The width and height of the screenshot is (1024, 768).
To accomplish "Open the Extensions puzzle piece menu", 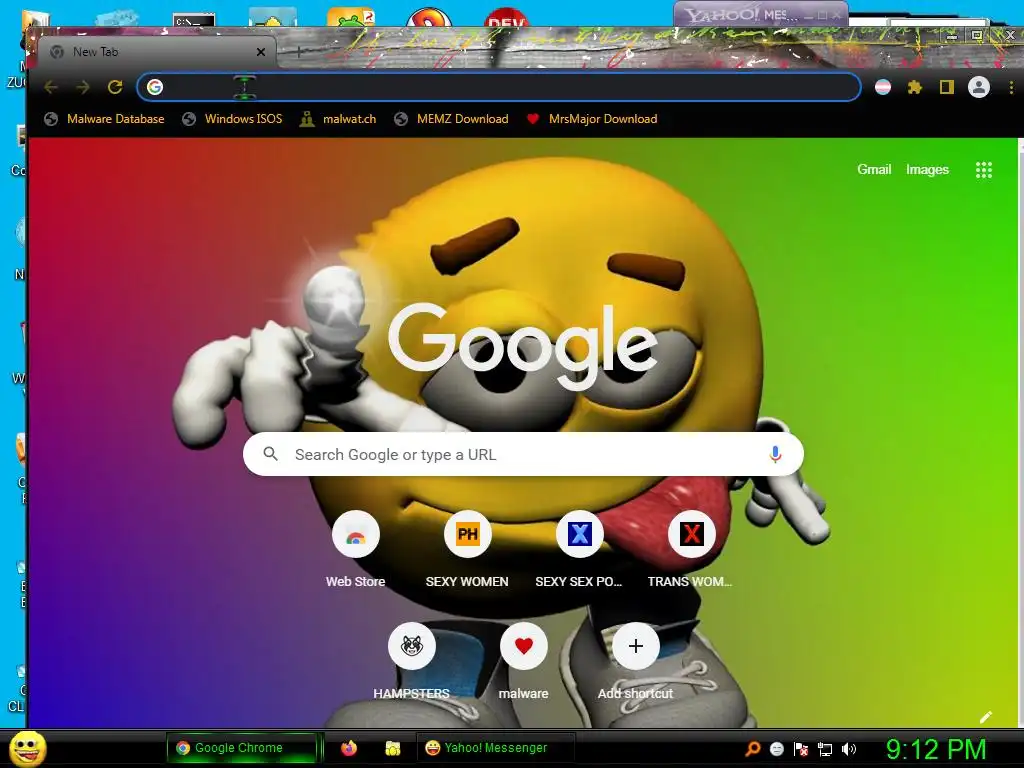I will (x=915, y=87).
